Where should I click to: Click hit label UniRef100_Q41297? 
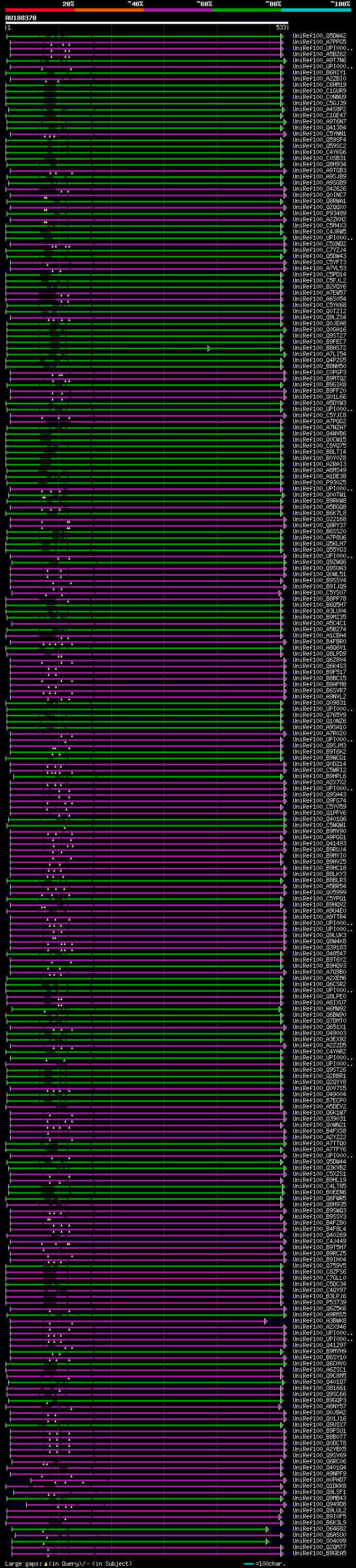pos(319,1345)
